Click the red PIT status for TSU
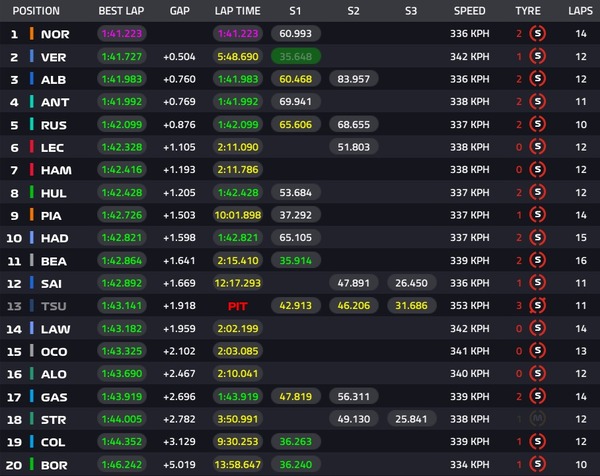This screenshot has width=600, height=476. point(237,305)
